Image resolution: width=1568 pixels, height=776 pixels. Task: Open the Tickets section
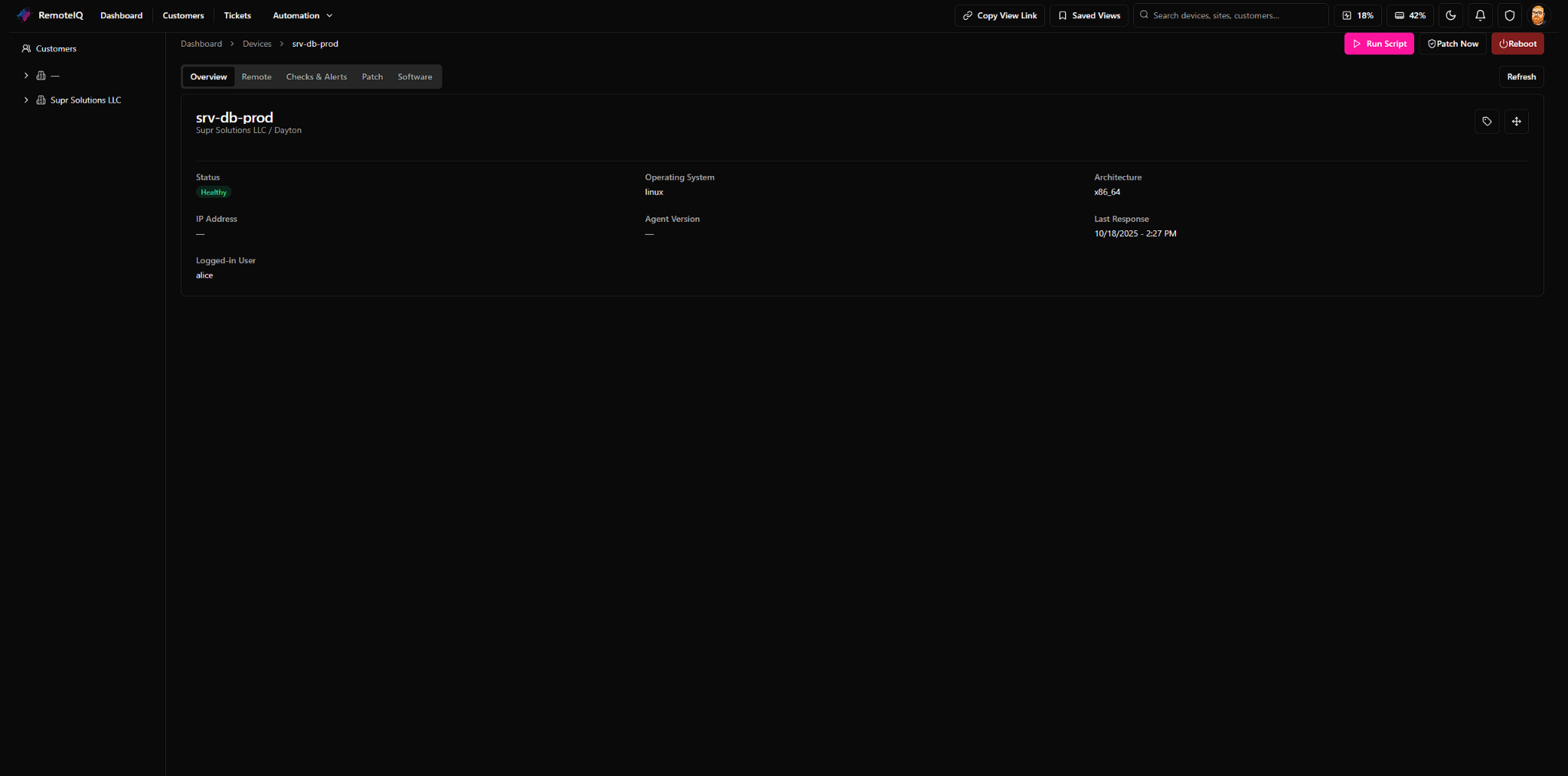tap(237, 15)
